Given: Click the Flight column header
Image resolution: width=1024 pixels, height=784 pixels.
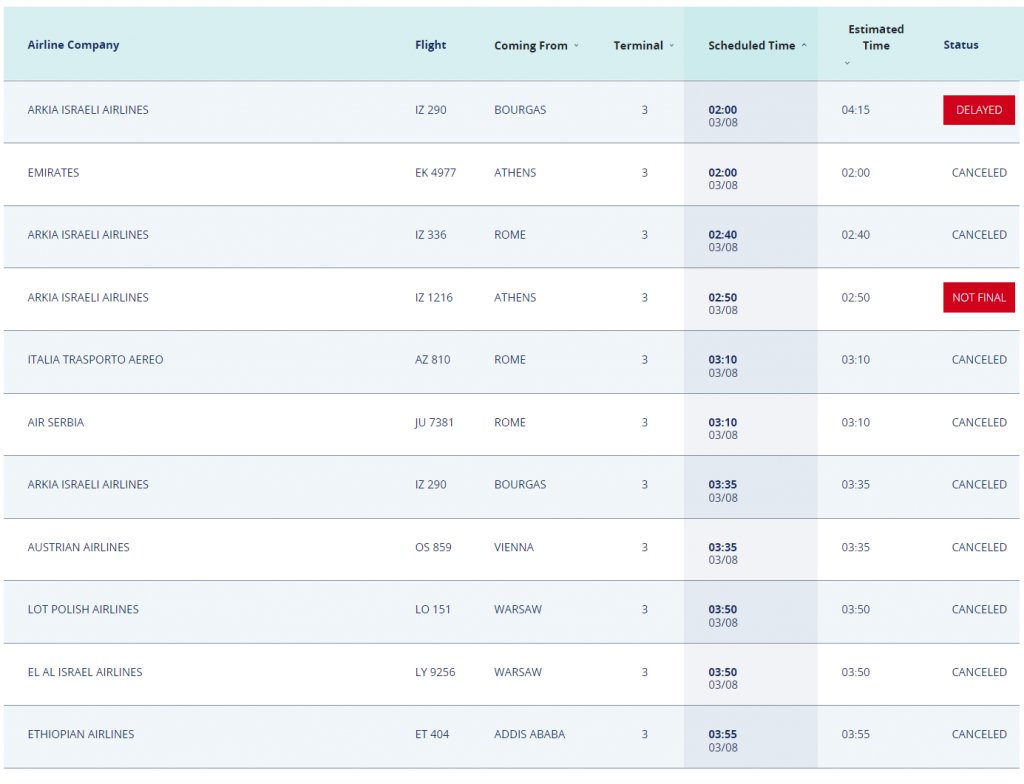Looking at the screenshot, I should (430, 45).
